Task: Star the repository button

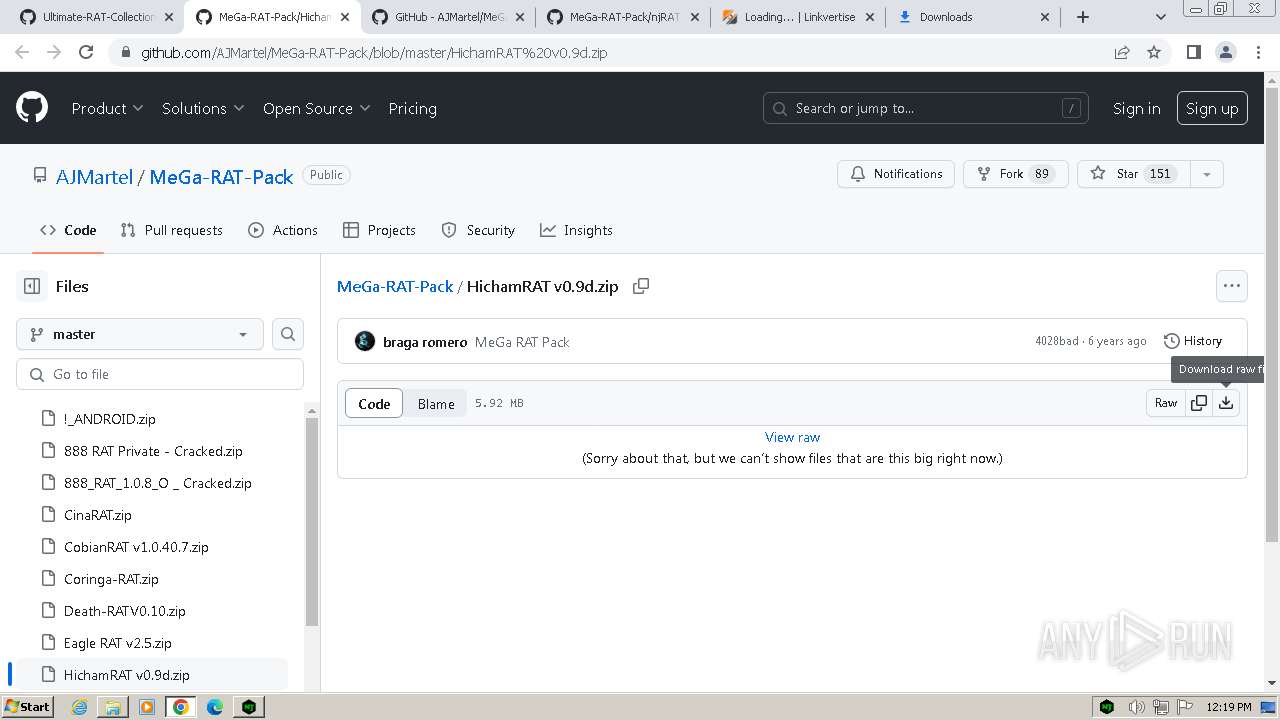Action: (1134, 174)
